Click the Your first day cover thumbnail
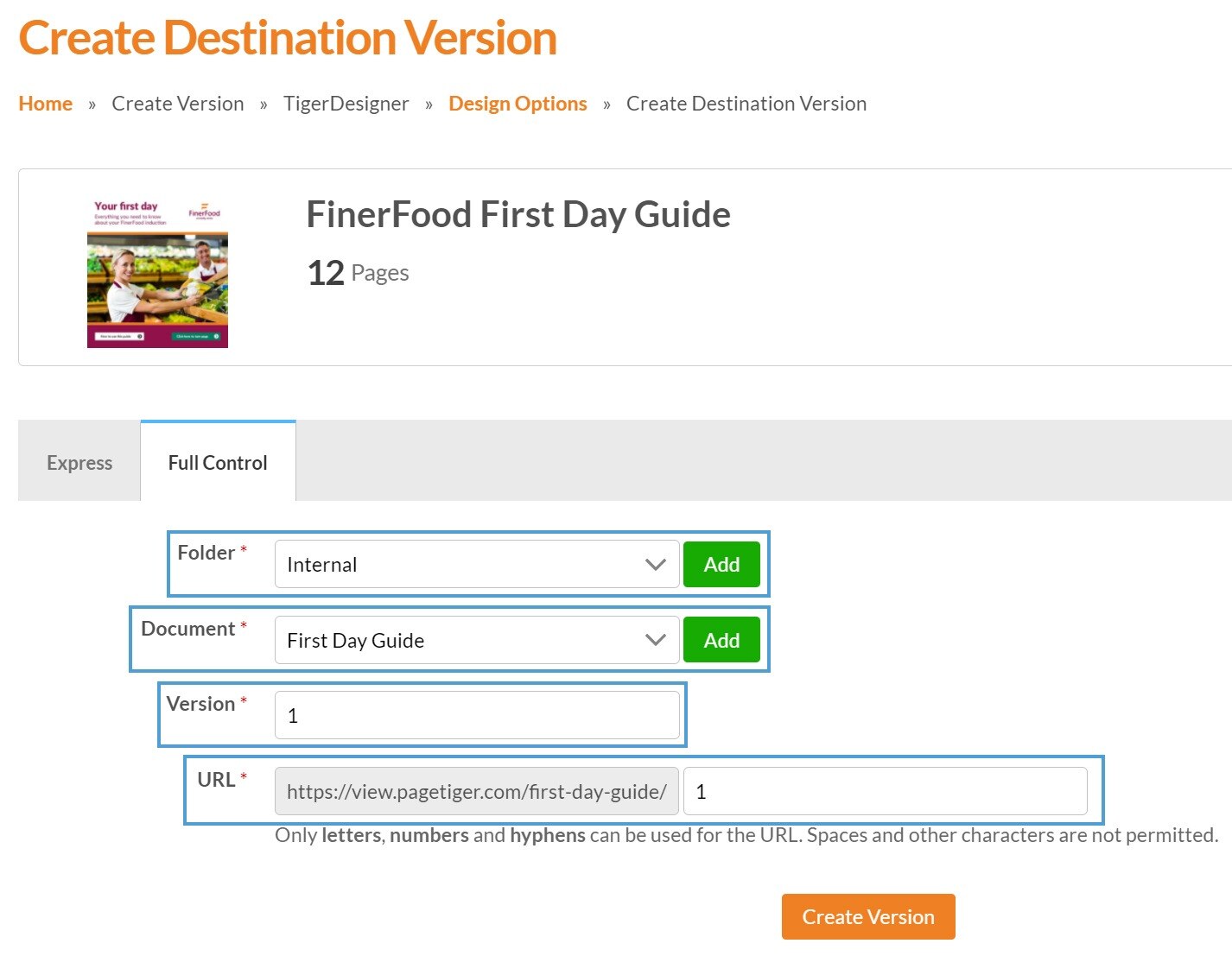Image resolution: width=1232 pixels, height=956 pixels. click(157, 274)
